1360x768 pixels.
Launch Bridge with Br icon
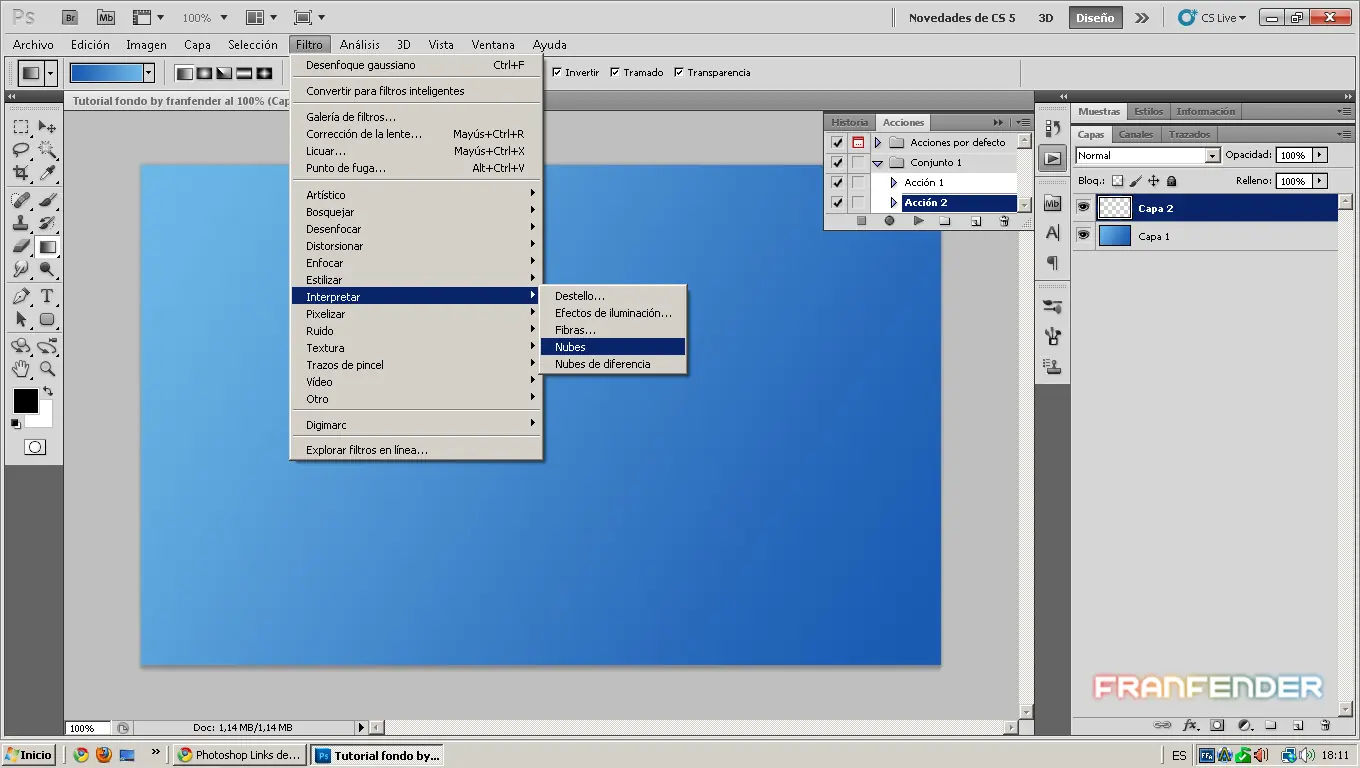(x=69, y=17)
